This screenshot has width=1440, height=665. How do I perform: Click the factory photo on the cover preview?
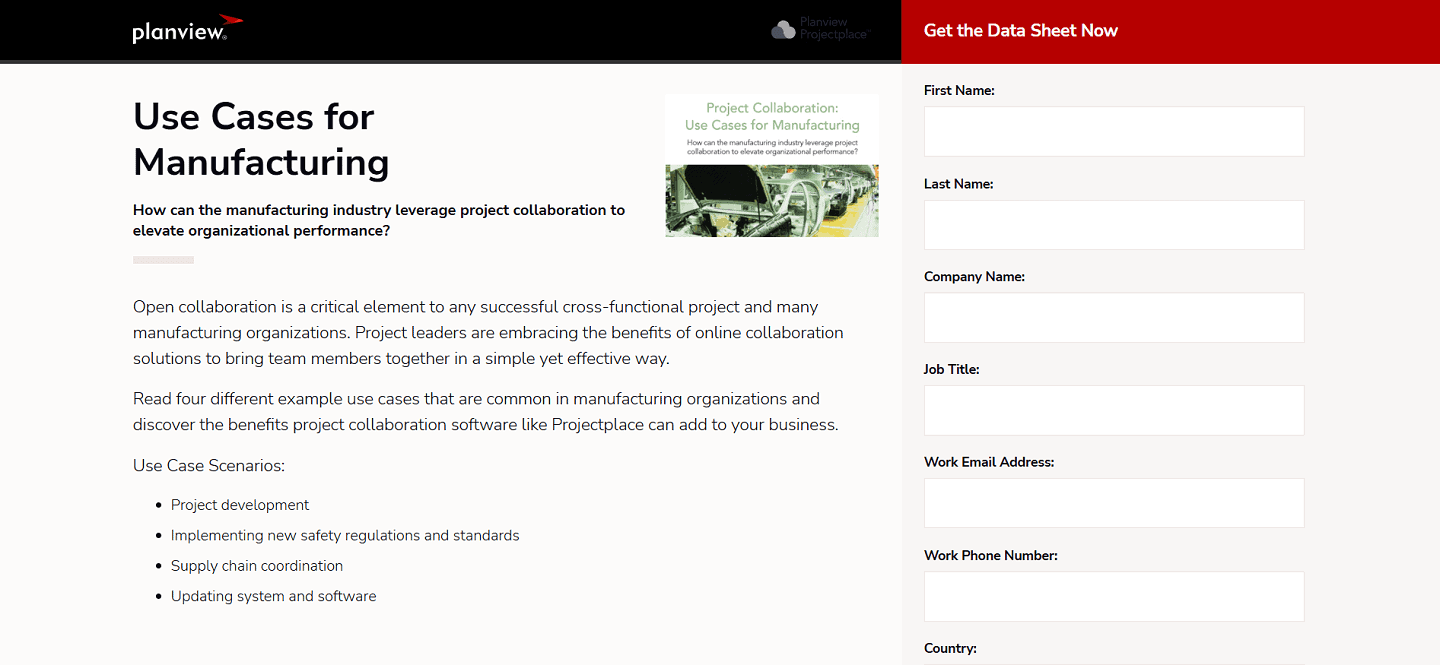pyautogui.click(x=771, y=200)
